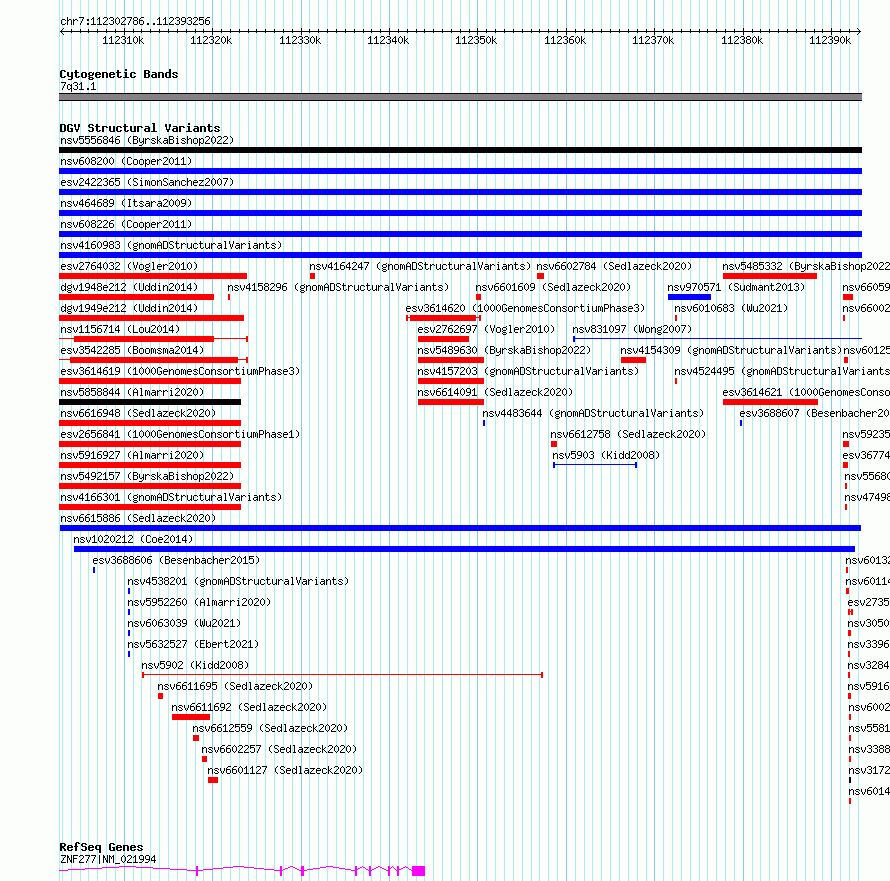Select nsv4538201 (gnomADStructuralVariants) label
Viewport: 890px width, 881px height.
[x=238, y=581]
